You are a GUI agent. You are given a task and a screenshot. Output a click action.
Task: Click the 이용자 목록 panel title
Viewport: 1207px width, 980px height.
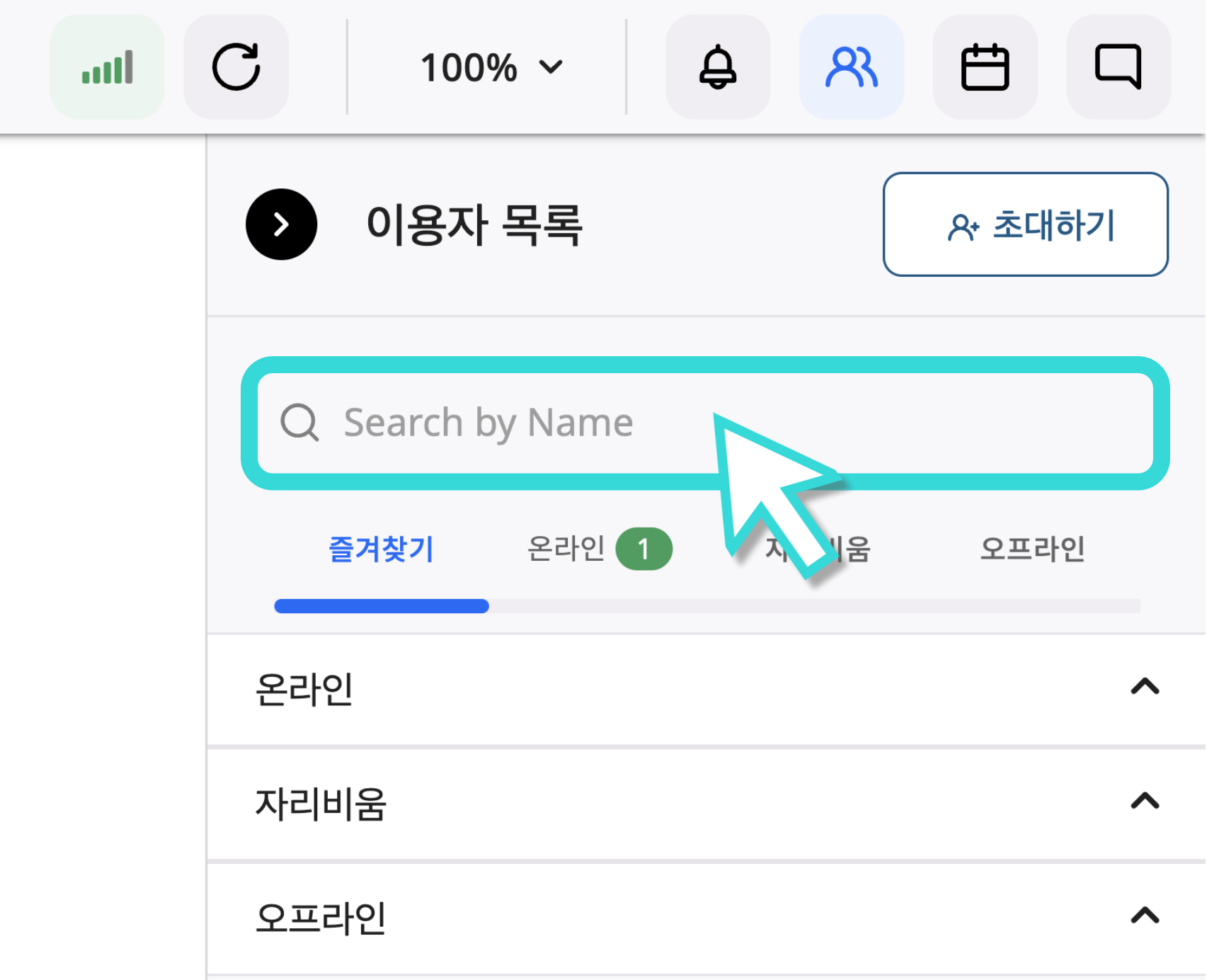474,224
